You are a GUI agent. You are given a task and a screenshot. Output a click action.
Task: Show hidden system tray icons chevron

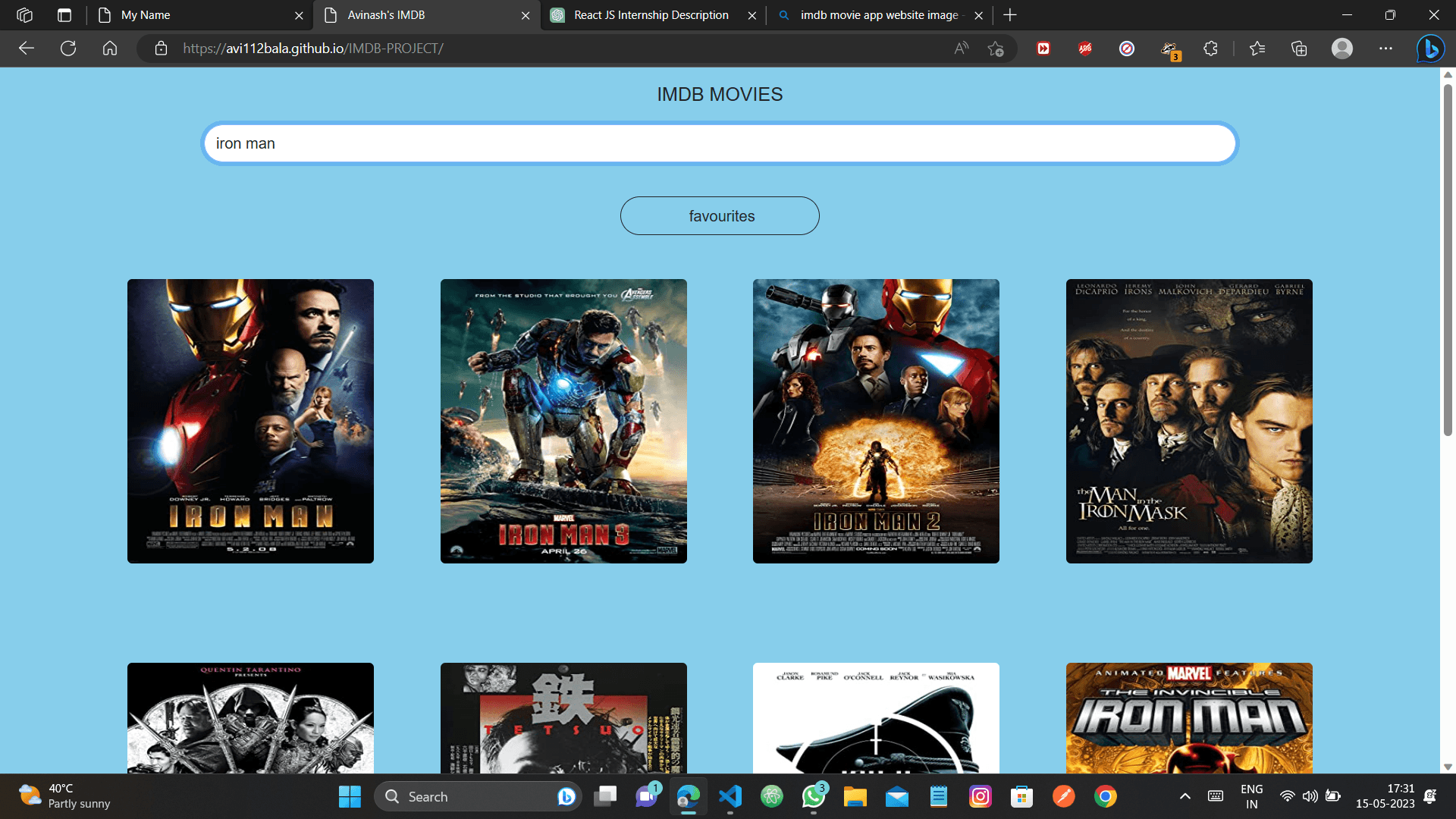tap(1185, 796)
